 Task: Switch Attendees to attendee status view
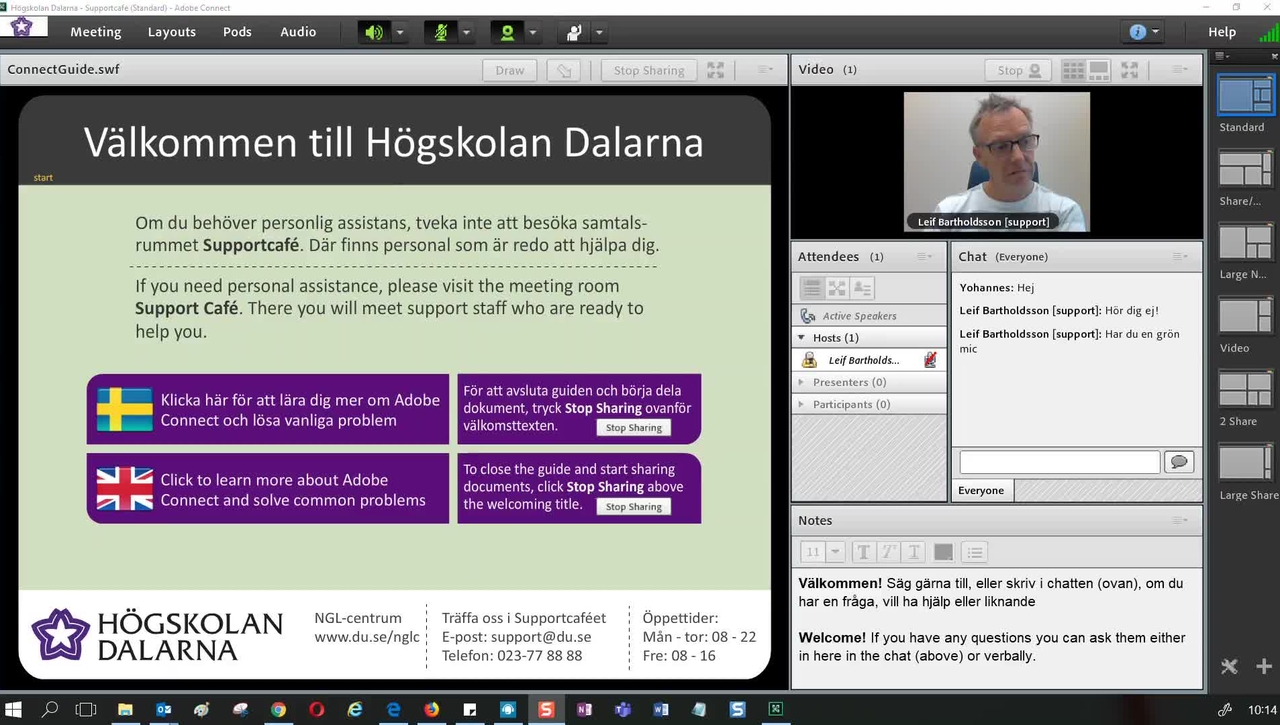(x=862, y=288)
